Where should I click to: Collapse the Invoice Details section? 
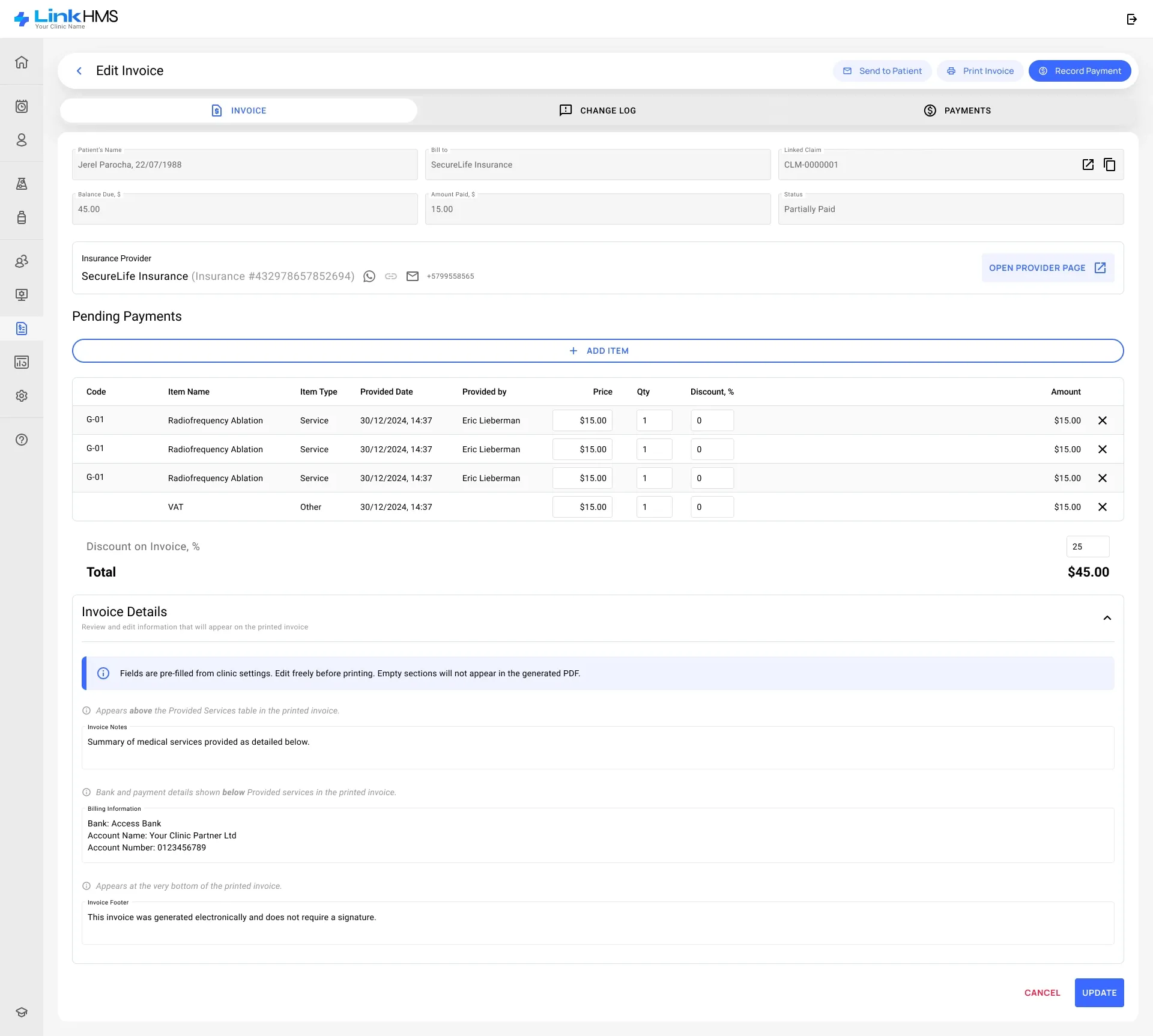coord(1107,618)
